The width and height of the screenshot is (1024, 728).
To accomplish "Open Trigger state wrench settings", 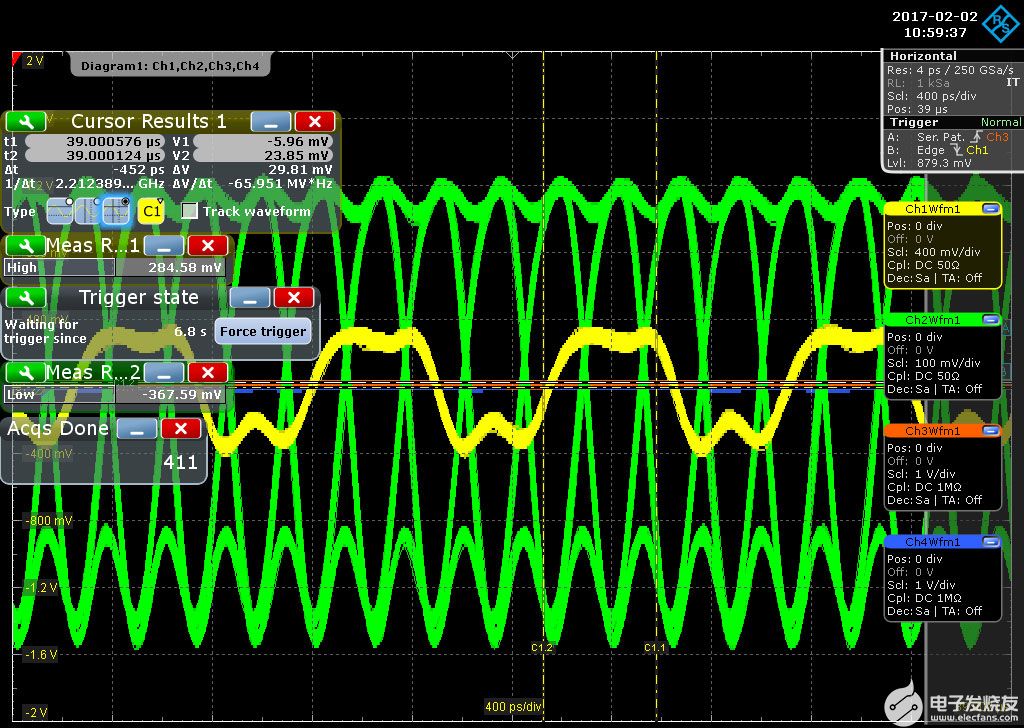I will coord(25,298).
